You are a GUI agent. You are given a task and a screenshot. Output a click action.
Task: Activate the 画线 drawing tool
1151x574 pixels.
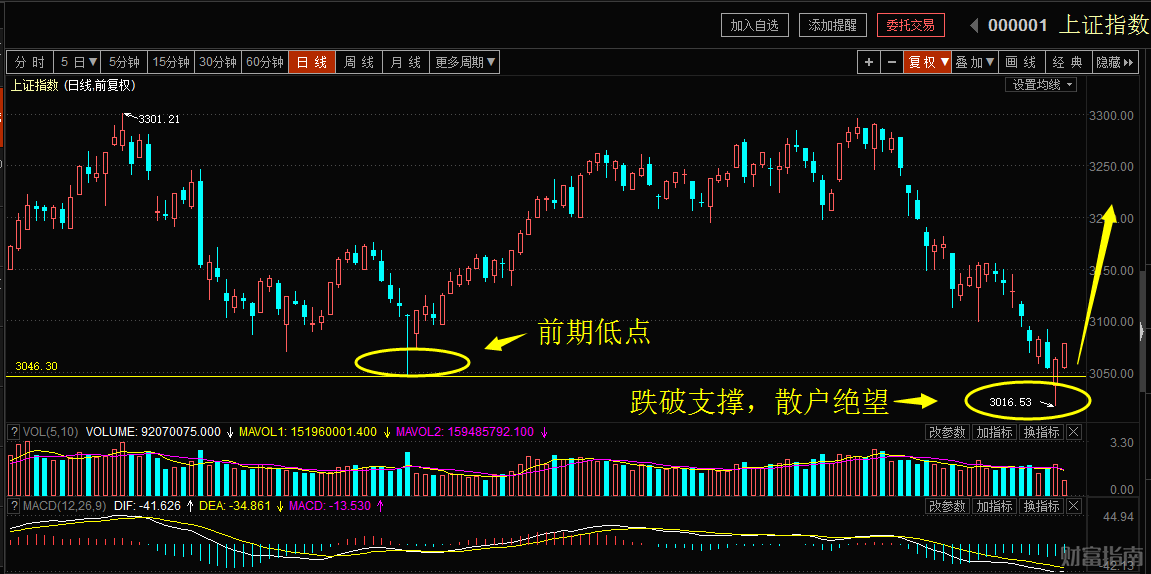click(x=1021, y=62)
